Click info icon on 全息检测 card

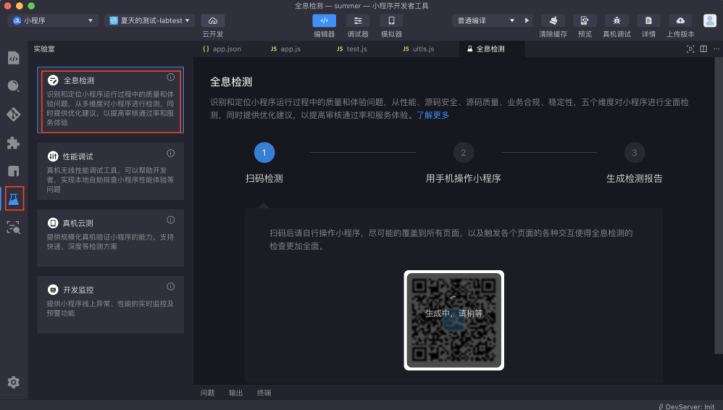tap(171, 77)
